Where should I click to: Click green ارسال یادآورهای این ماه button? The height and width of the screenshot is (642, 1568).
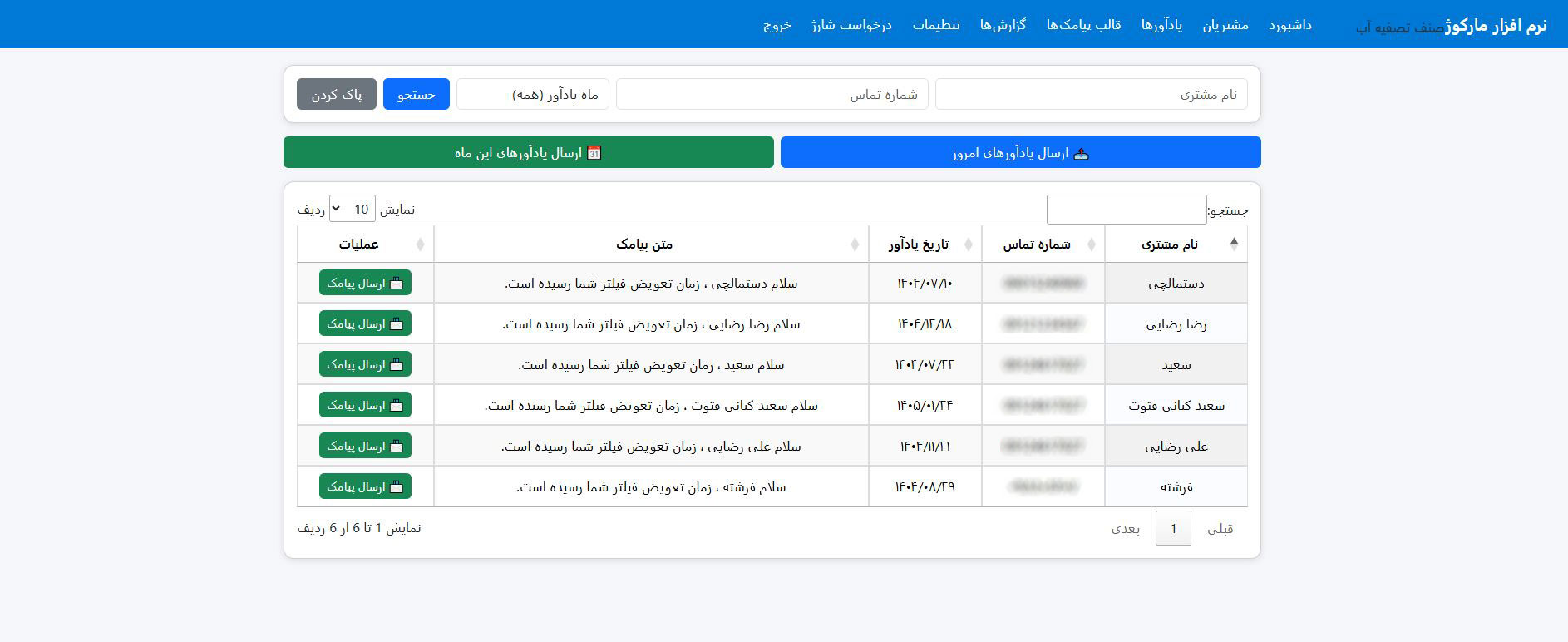click(x=528, y=153)
